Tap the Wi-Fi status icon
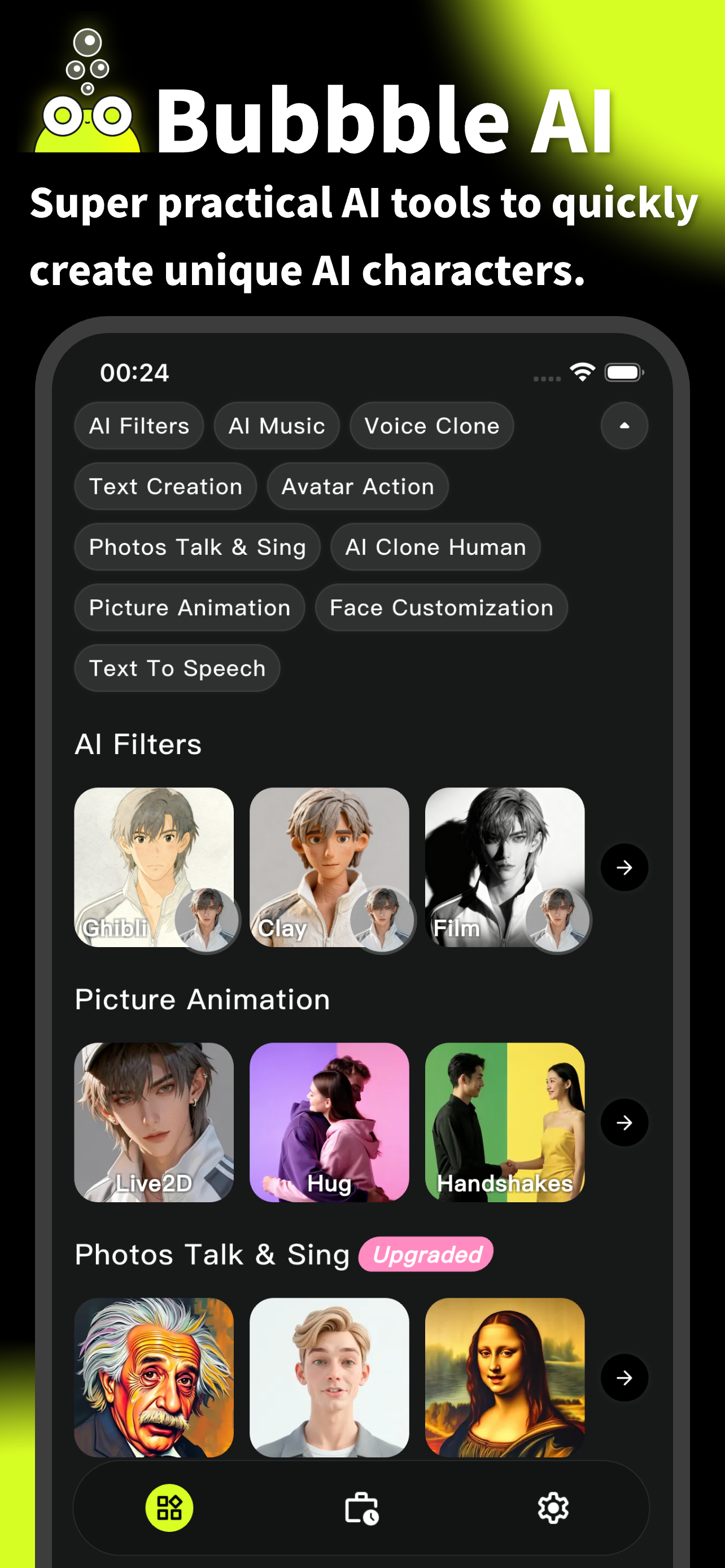Screen dimensions: 725x1568 583,372
